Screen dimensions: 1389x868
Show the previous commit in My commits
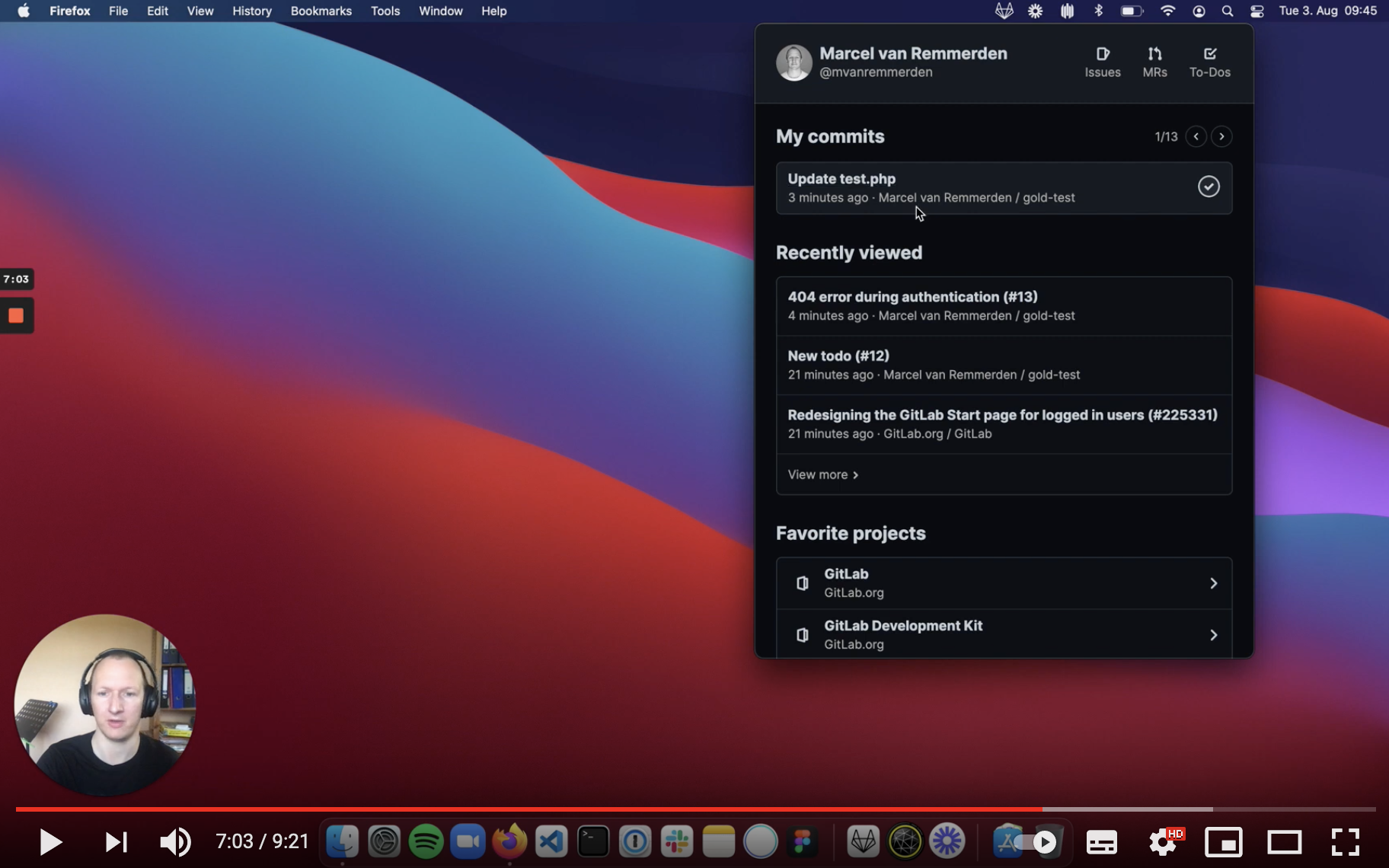coord(1196,136)
